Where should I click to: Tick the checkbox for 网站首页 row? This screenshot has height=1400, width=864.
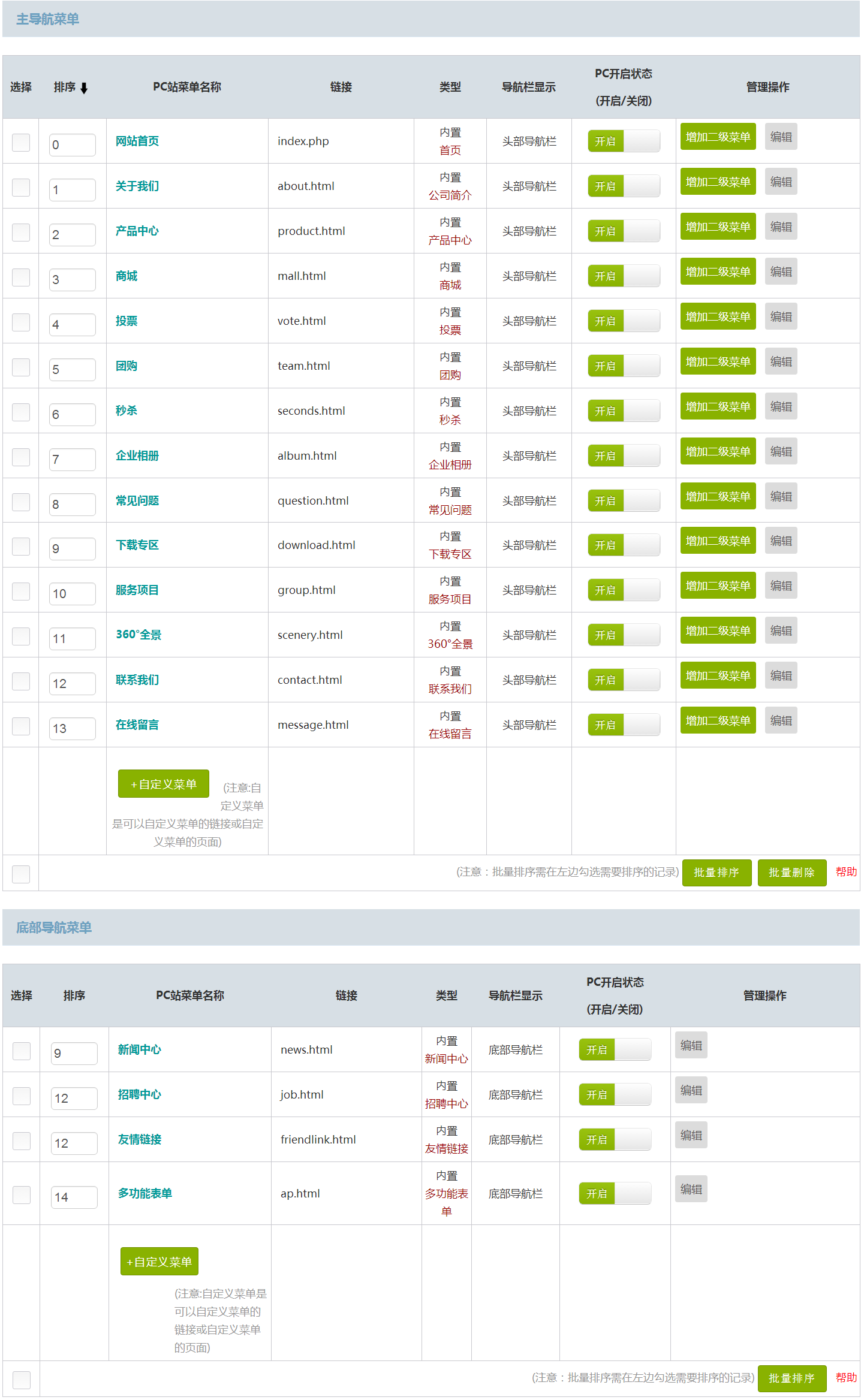[x=21, y=142]
